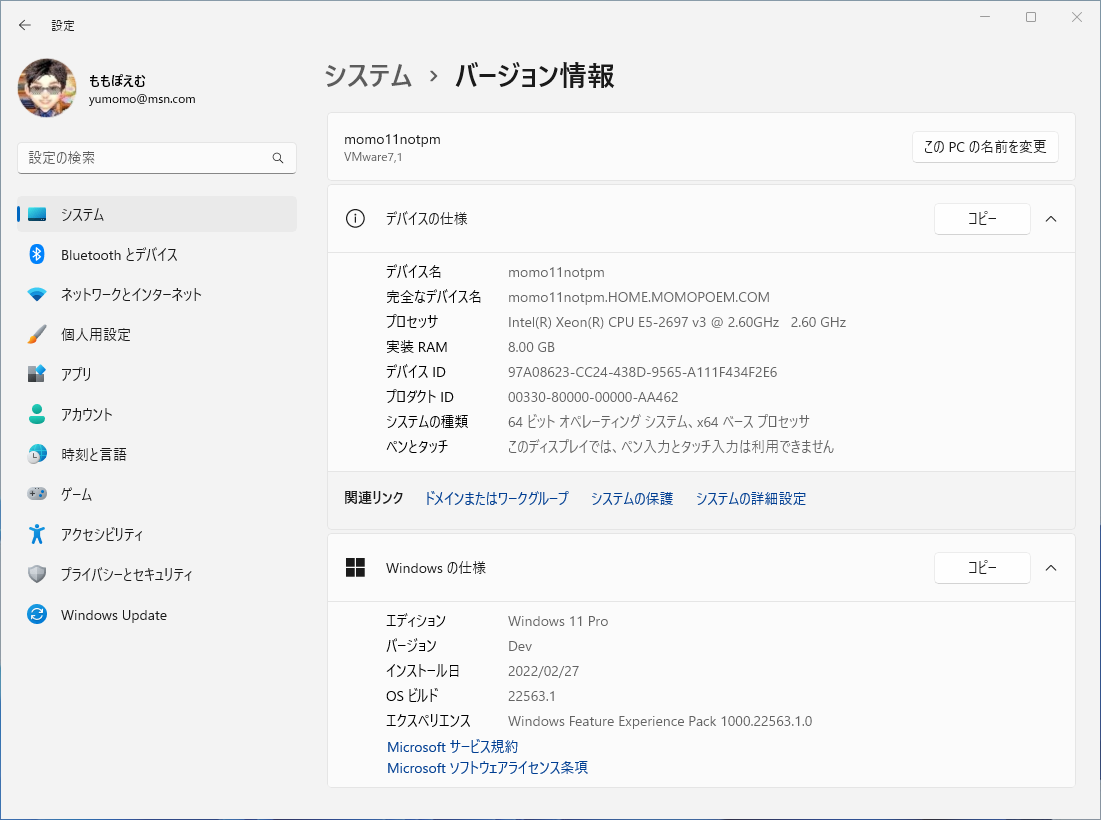The width and height of the screenshot is (1101, 820).
Task: Select the プロダクト ID value 00330-80000-00000-AA462
Action: click(x=593, y=397)
